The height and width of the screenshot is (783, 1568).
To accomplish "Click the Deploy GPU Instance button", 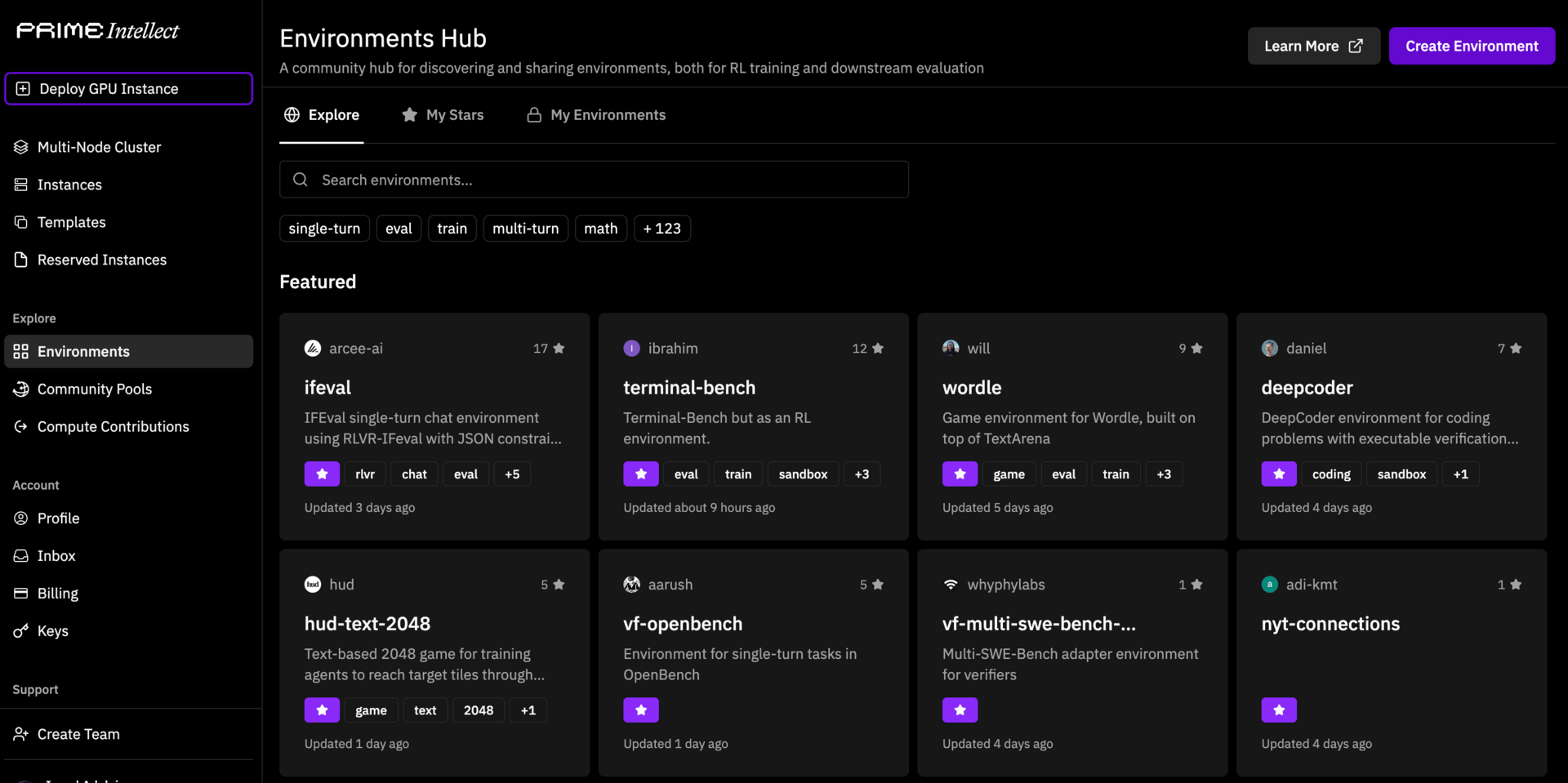I will click(x=129, y=88).
